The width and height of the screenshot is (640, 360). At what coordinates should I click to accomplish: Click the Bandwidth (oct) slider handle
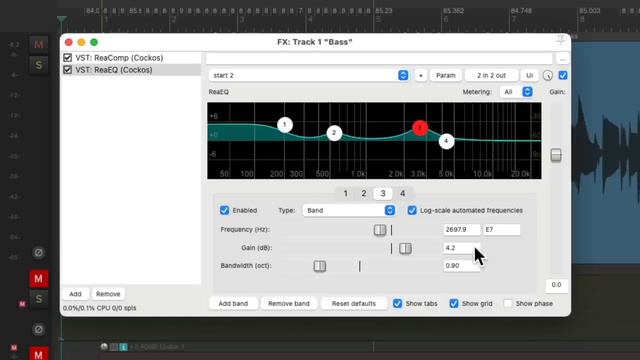[320, 266]
